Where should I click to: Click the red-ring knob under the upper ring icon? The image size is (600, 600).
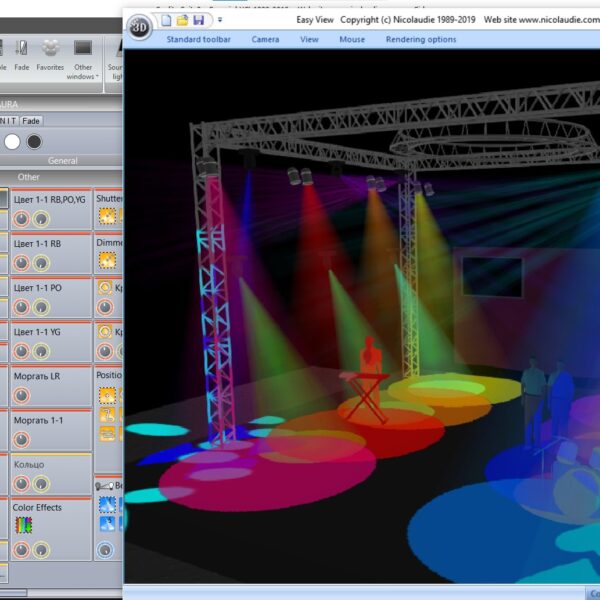(105, 307)
